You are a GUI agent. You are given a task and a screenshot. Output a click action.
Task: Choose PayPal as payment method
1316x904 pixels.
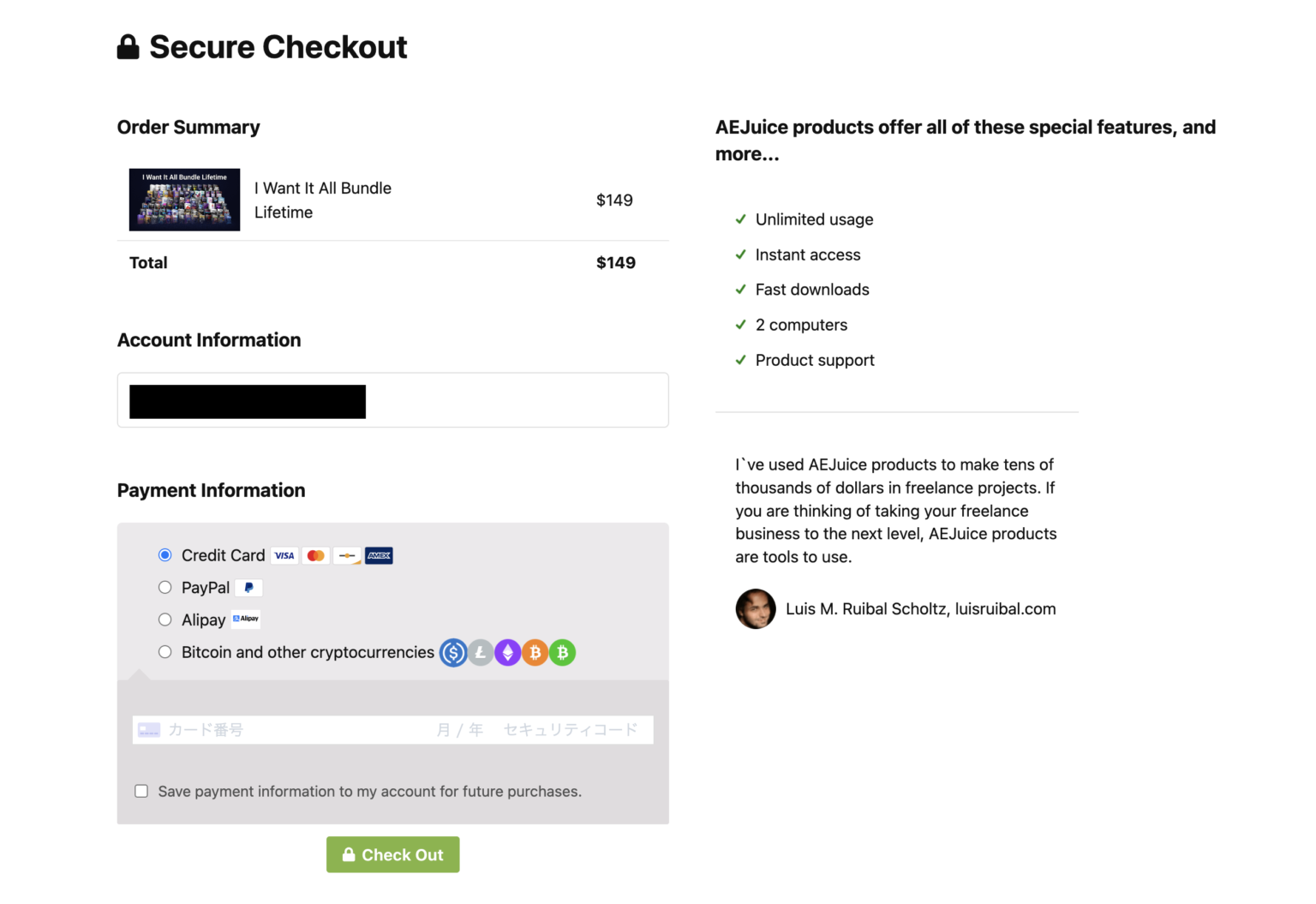(x=165, y=588)
